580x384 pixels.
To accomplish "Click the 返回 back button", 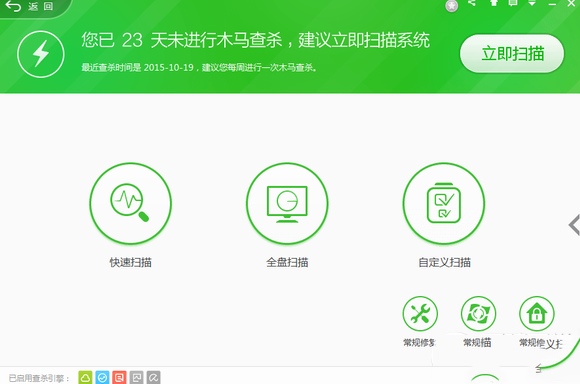I will 30,6.
